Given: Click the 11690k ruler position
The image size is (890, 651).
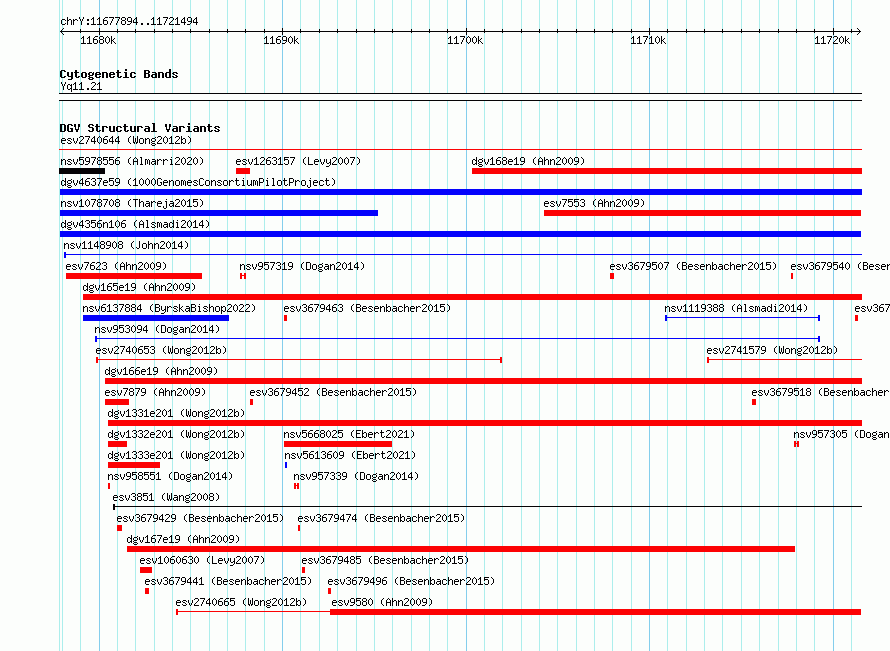Looking at the screenshot, I should pyautogui.click(x=282, y=40).
